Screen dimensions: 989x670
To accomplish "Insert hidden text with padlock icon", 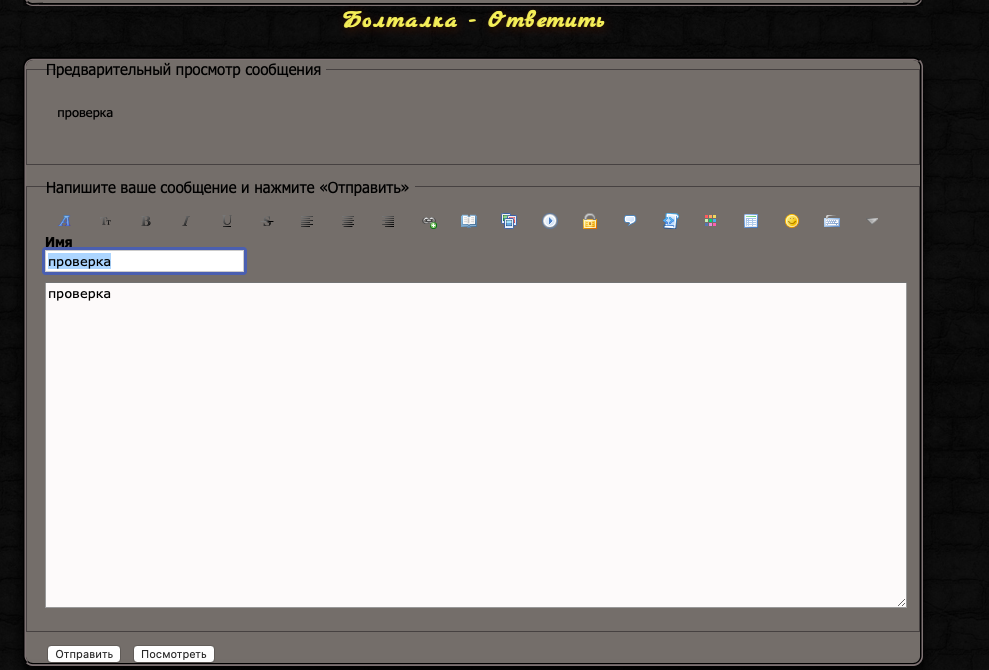I will click(590, 221).
